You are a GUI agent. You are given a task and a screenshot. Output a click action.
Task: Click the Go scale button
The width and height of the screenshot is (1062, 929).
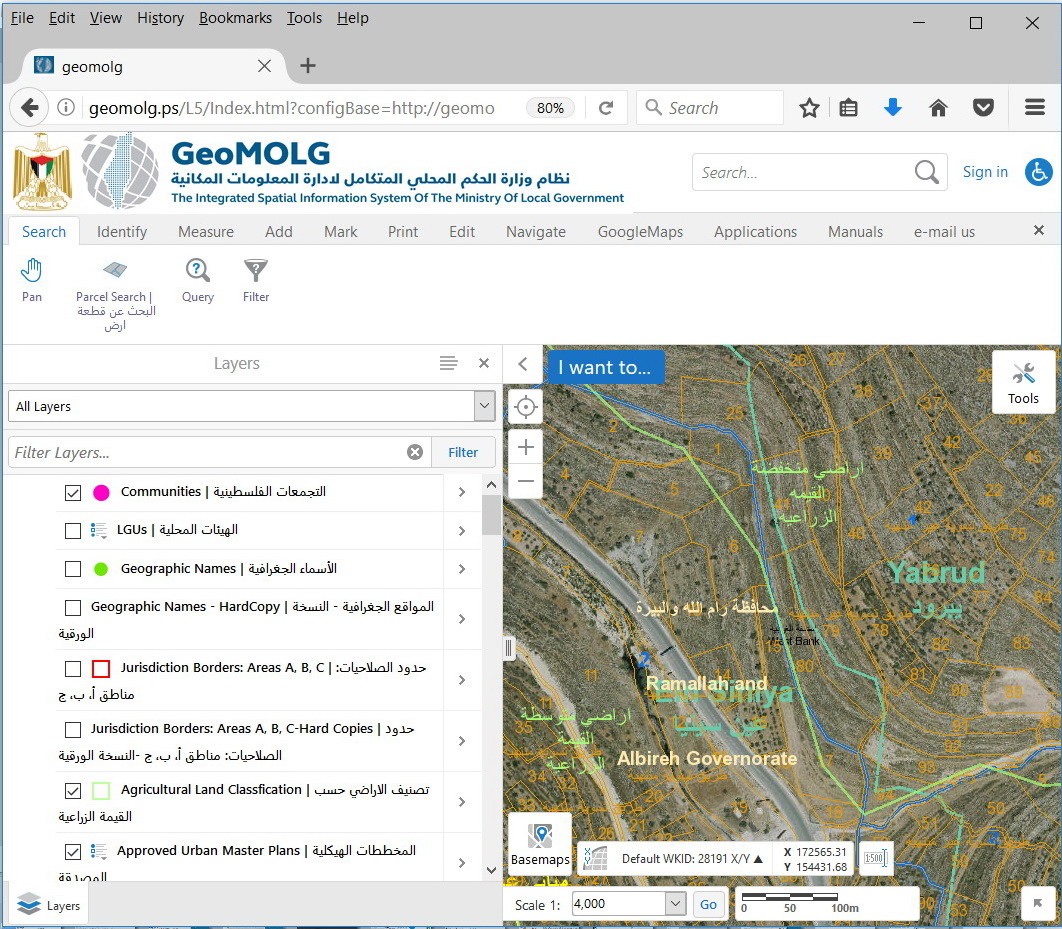tap(708, 904)
